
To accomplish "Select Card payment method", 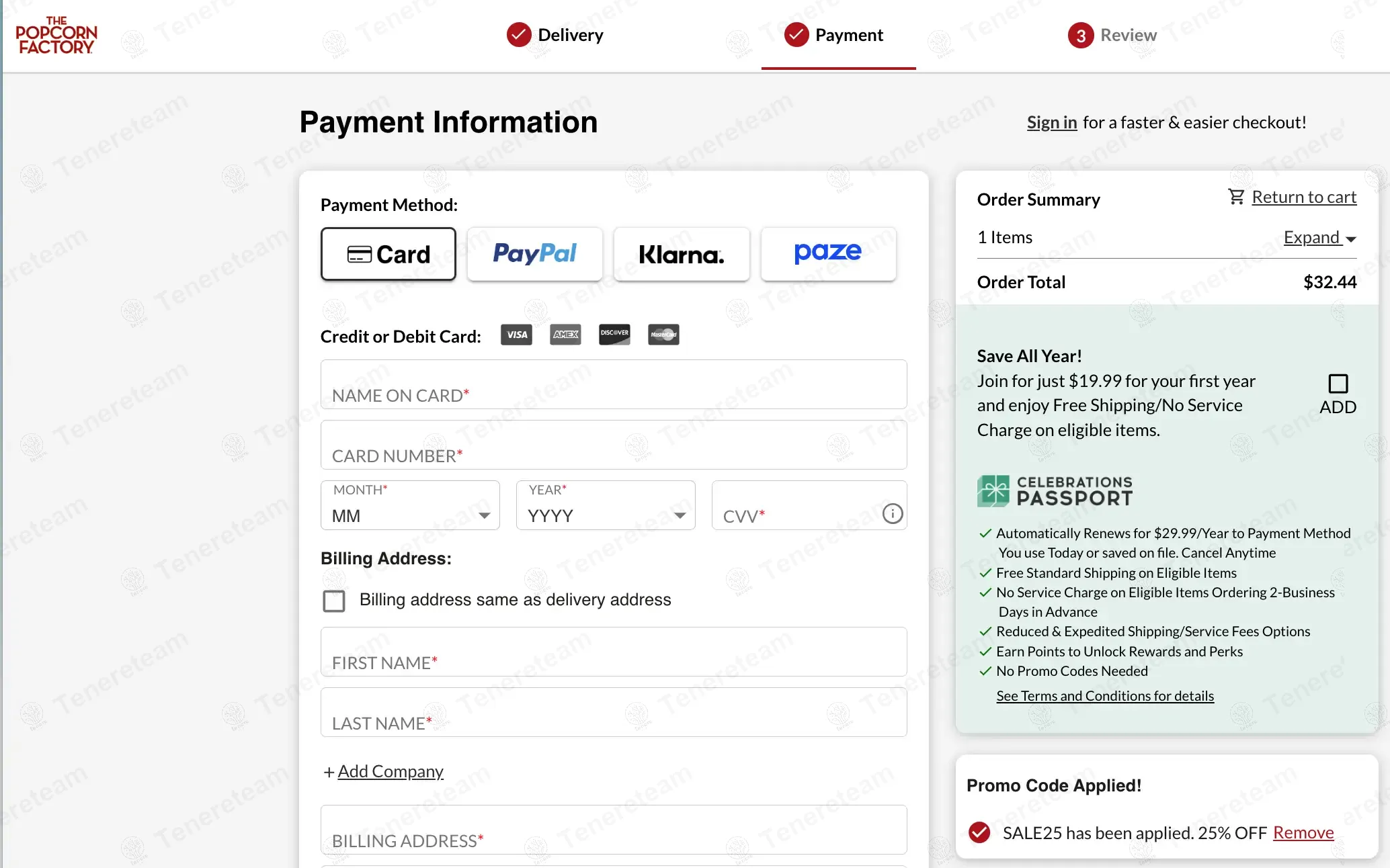I will [389, 254].
